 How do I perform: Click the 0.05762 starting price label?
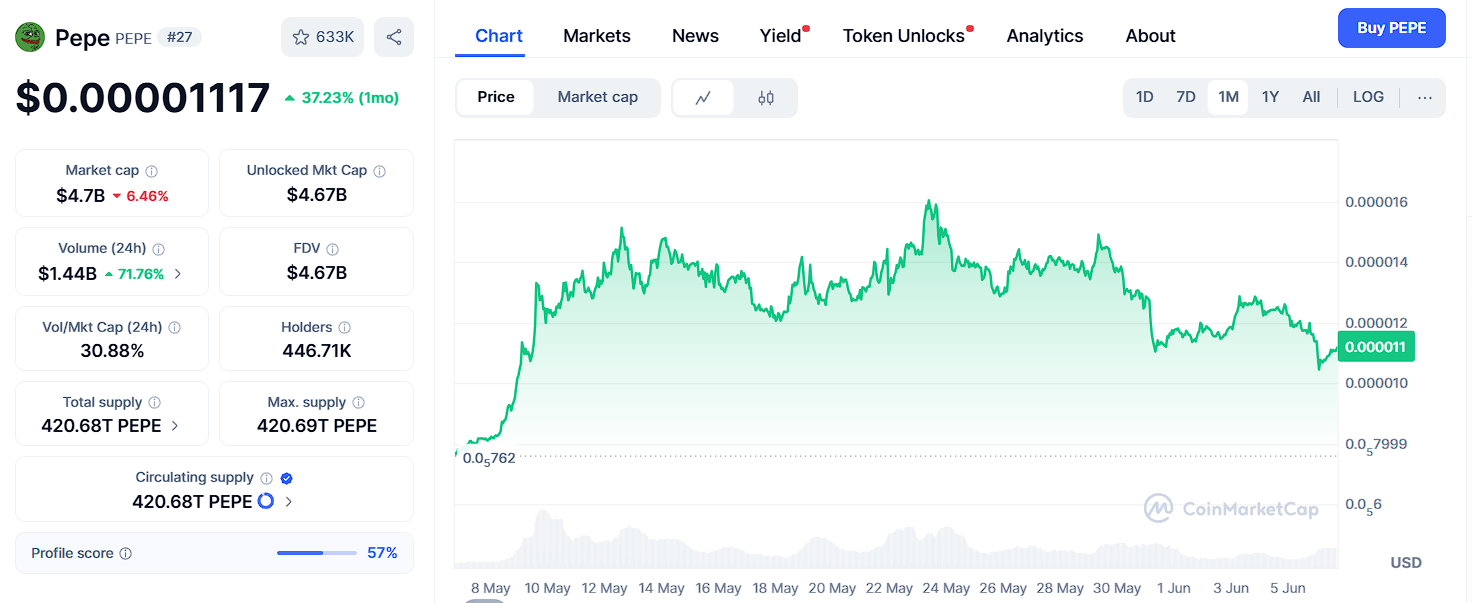(489, 459)
